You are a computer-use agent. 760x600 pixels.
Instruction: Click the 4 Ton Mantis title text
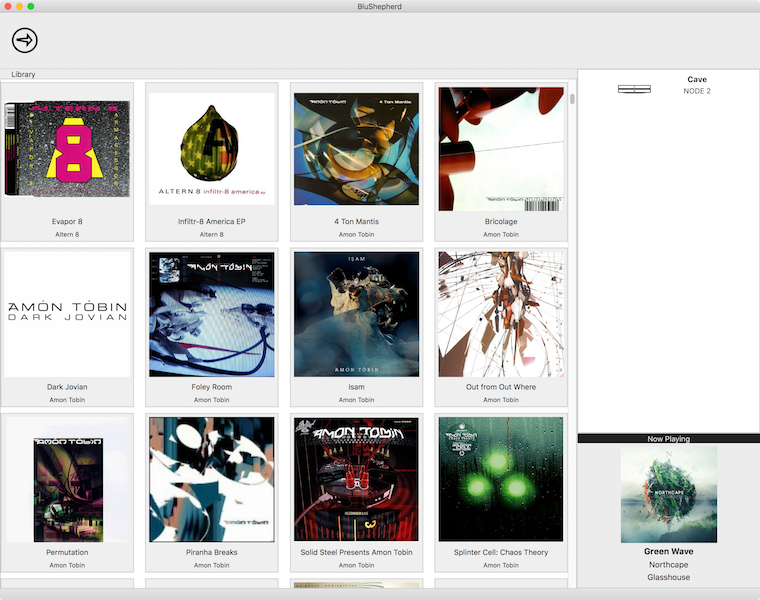pyautogui.click(x=356, y=221)
